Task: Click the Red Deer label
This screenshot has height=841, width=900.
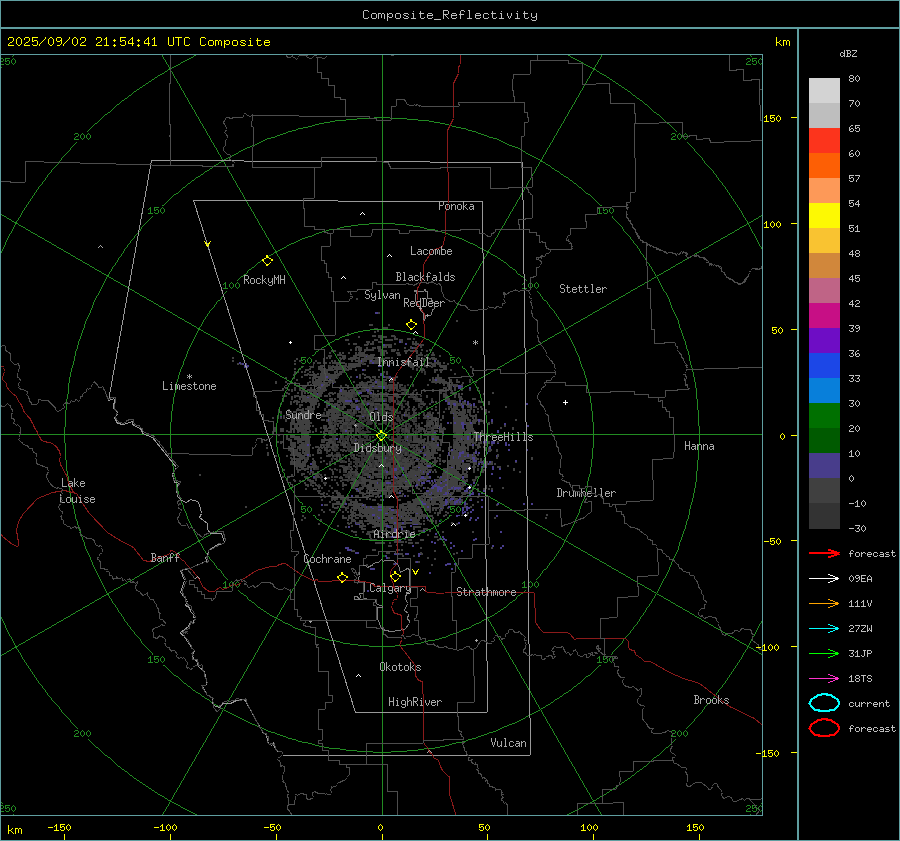Action: point(424,303)
